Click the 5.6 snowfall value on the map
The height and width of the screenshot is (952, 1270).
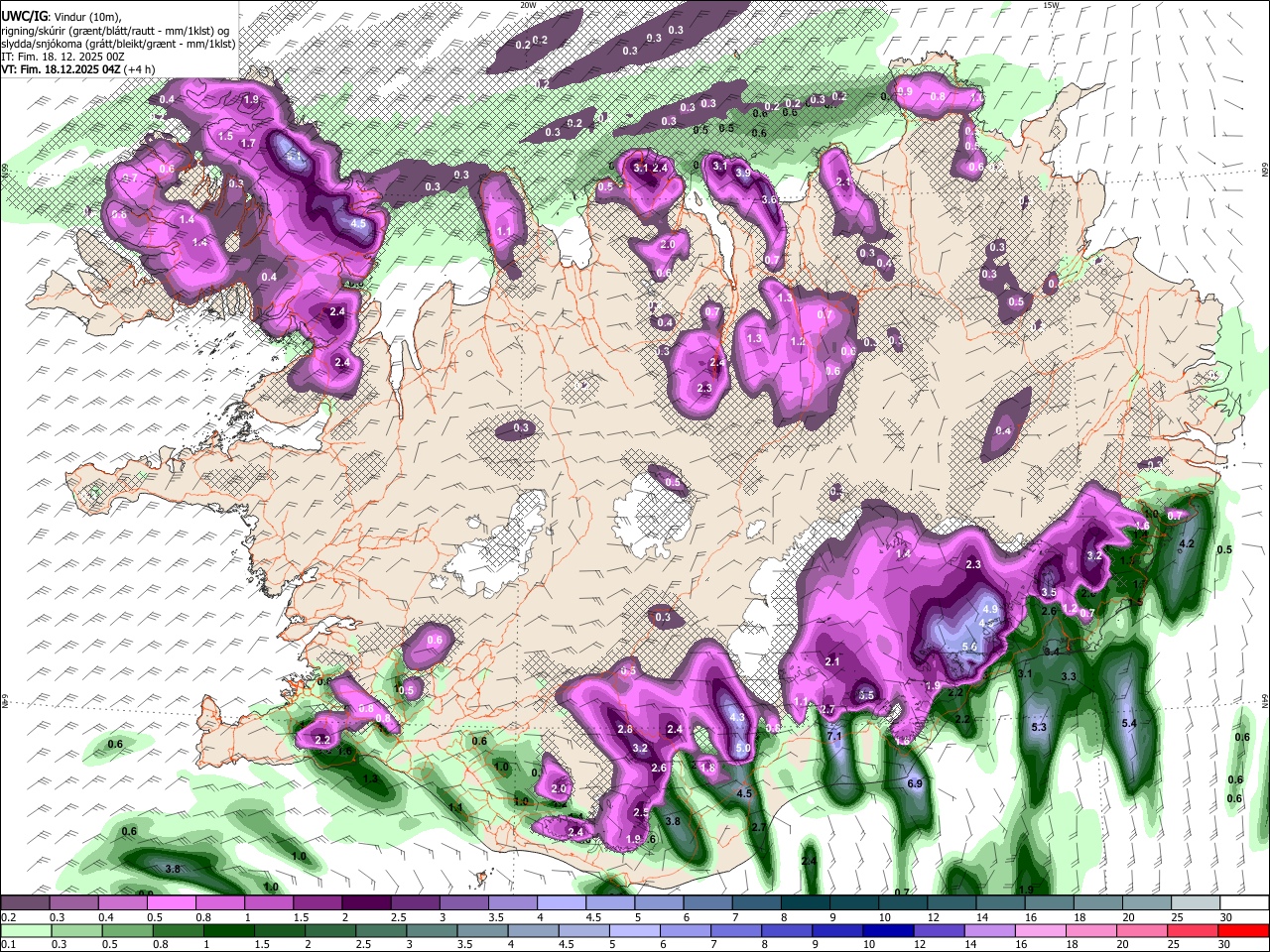pyautogui.click(x=970, y=647)
